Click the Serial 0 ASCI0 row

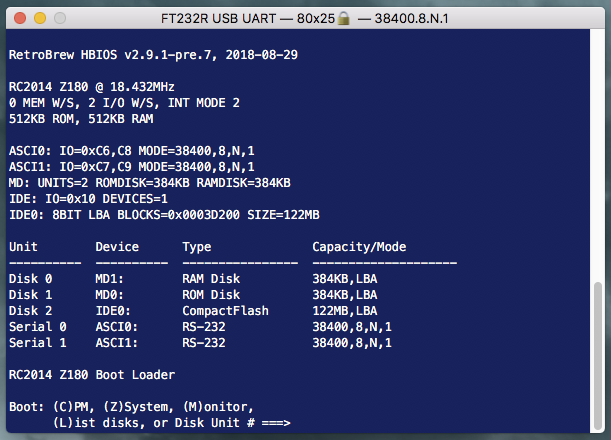(x=200, y=327)
